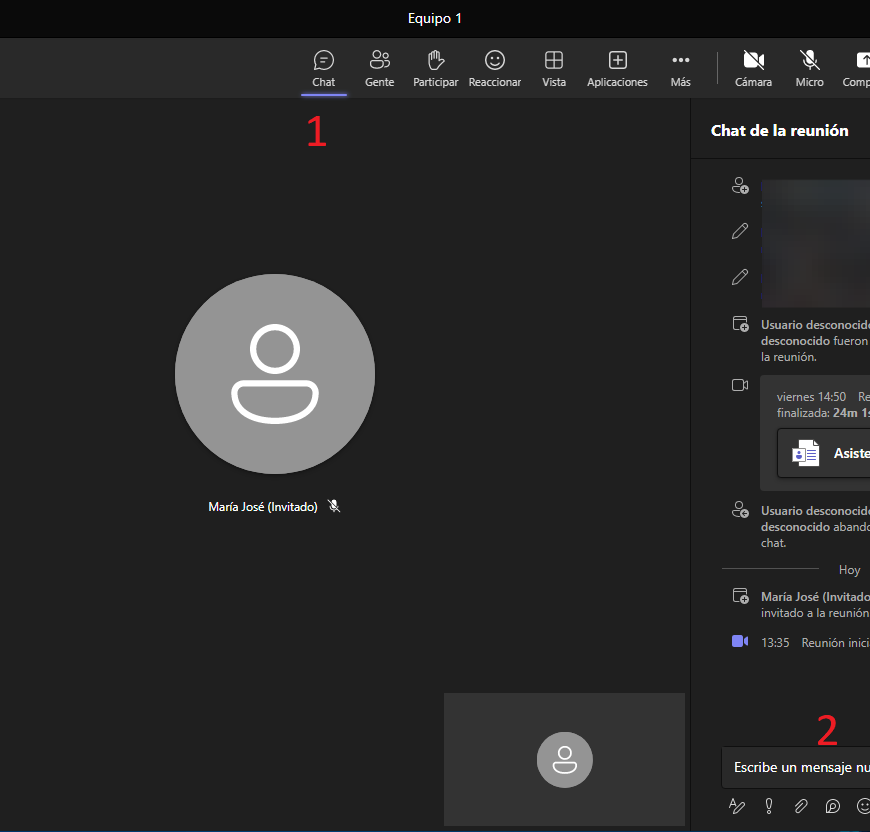The height and width of the screenshot is (832, 870).
Task: Click the Compartir share screen icon
Action: tap(863, 60)
